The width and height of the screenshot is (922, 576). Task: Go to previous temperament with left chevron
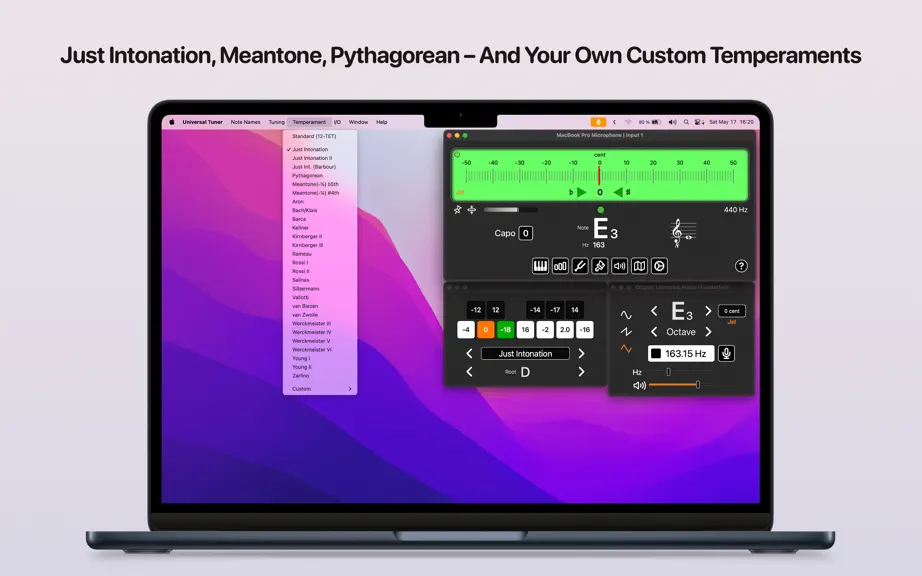click(x=469, y=354)
